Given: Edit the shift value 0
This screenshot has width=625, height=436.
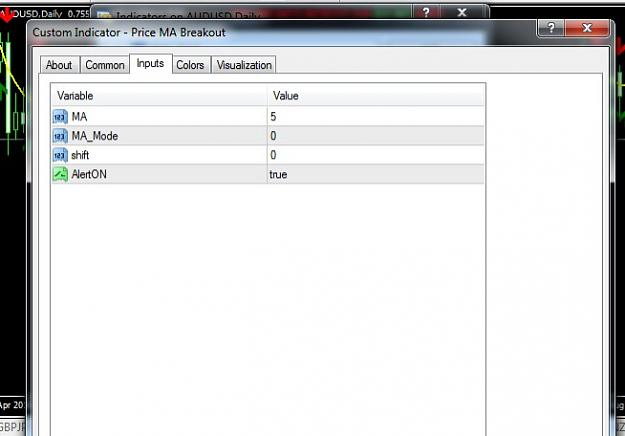Looking at the screenshot, I should 376,155.
